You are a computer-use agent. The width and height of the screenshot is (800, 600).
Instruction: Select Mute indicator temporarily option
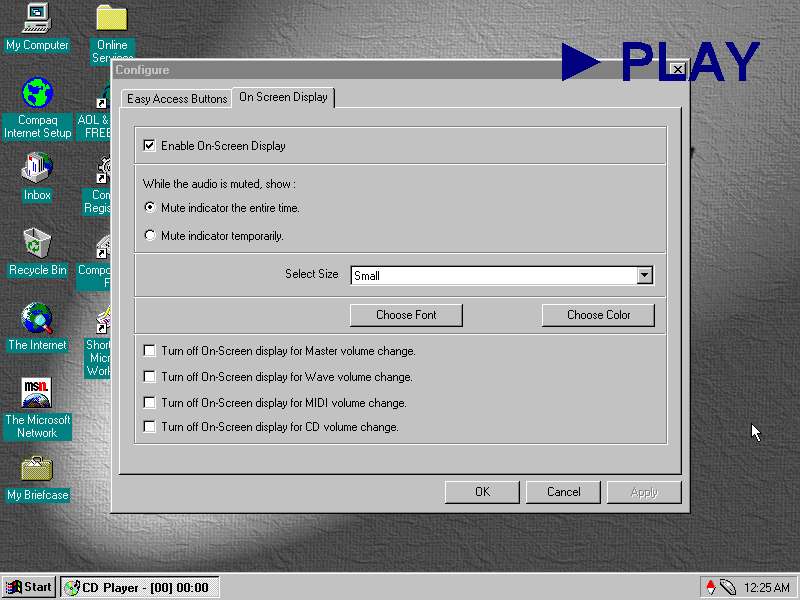150,236
